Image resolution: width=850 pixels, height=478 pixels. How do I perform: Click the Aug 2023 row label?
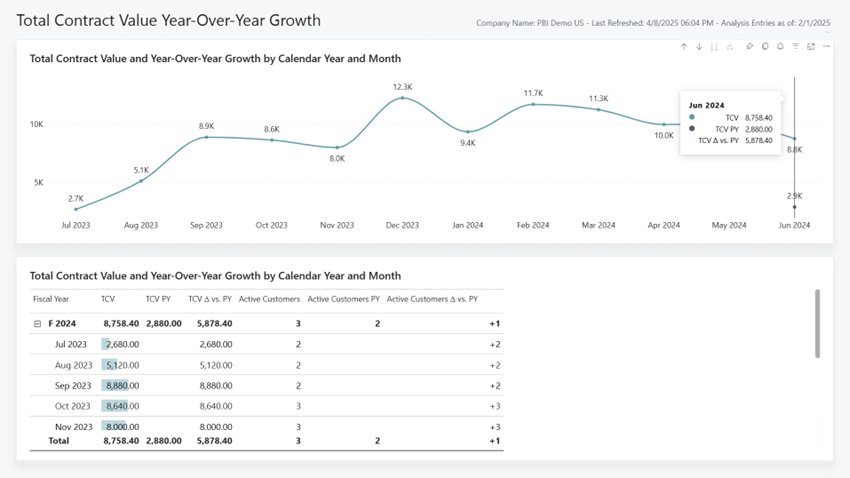pyautogui.click(x=73, y=365)
